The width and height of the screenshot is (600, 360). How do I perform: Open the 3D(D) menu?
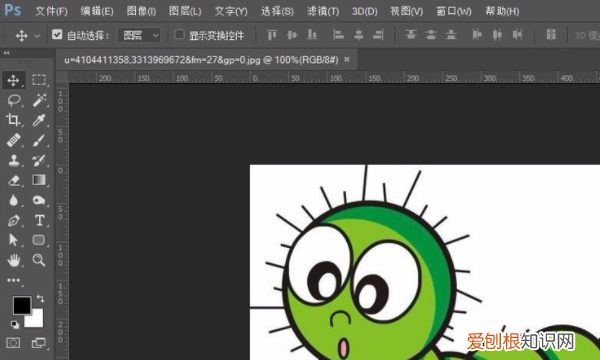pos(365,11)
